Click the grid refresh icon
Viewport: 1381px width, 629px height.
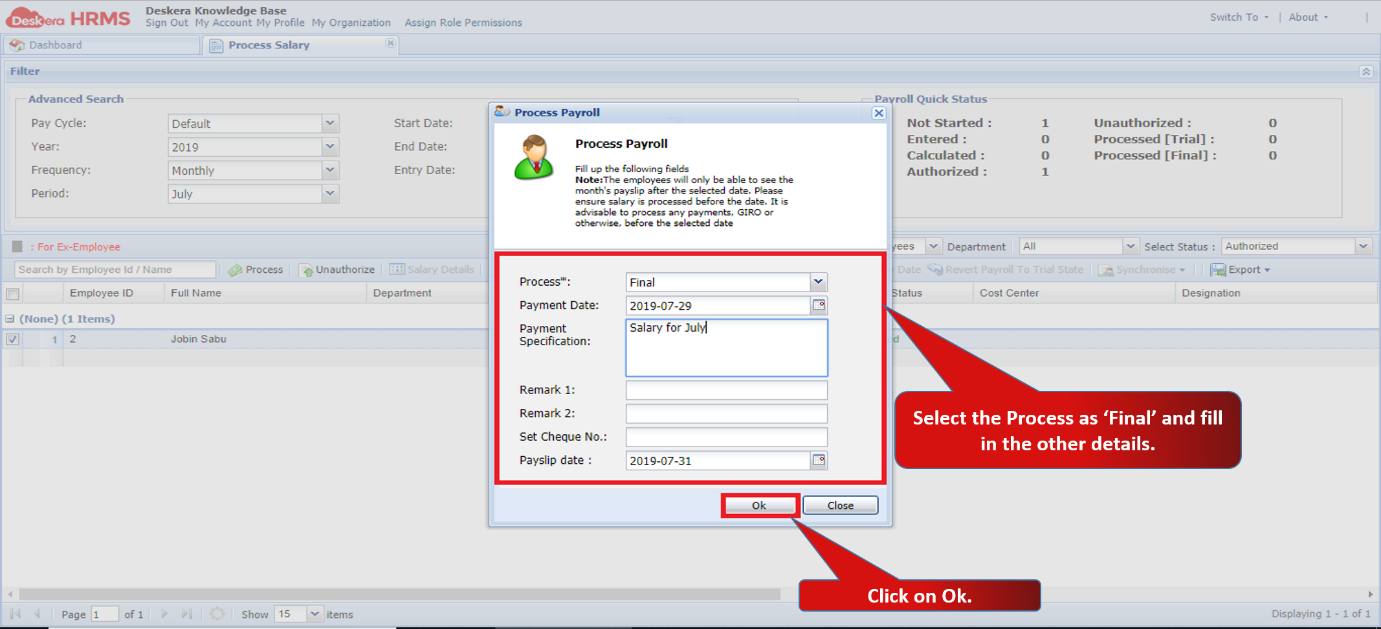217,614
